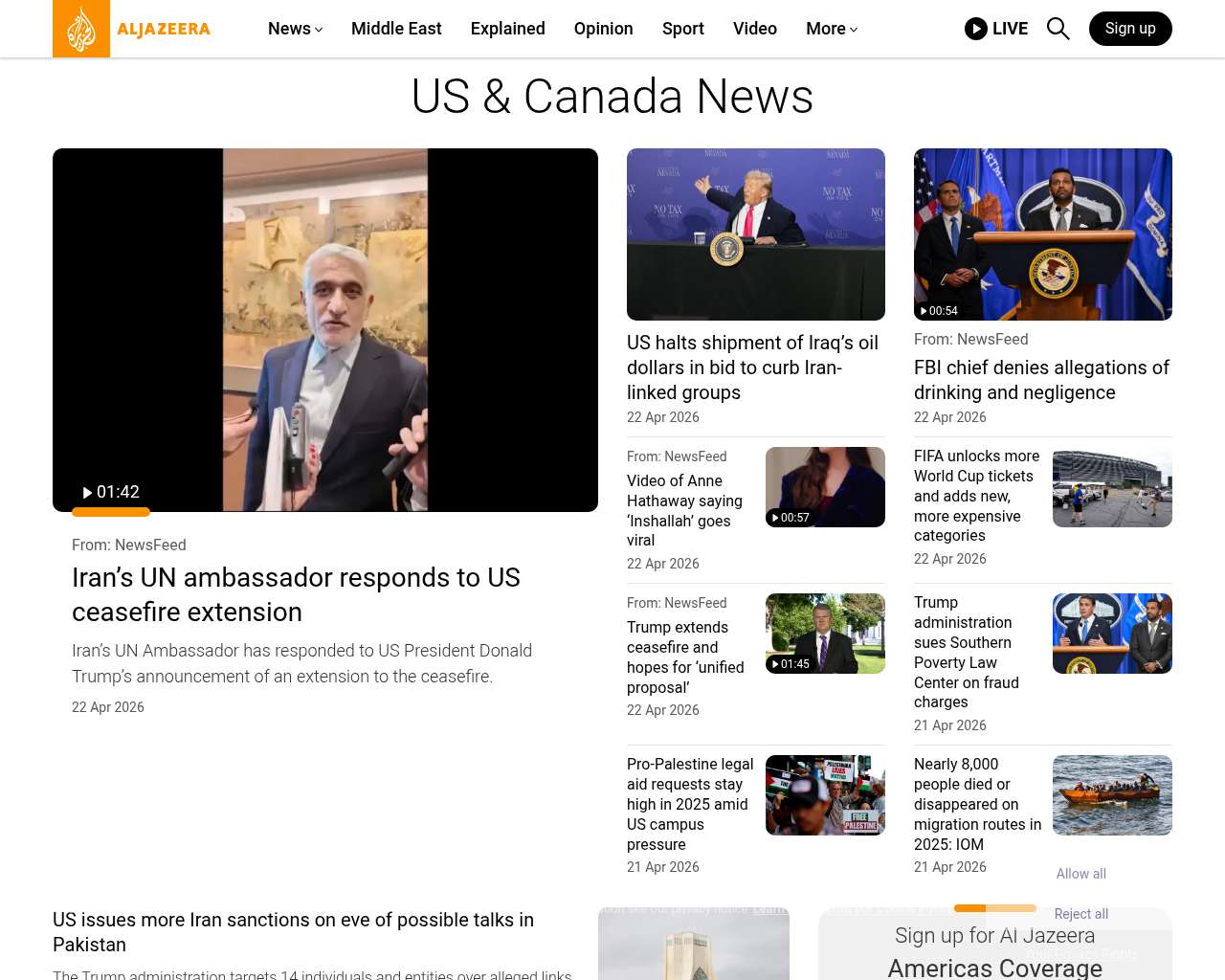Image resolution: width=1225 pixels, height=980 pixels.
Task: Click the LIVE play icon
Action: [976, 29]
